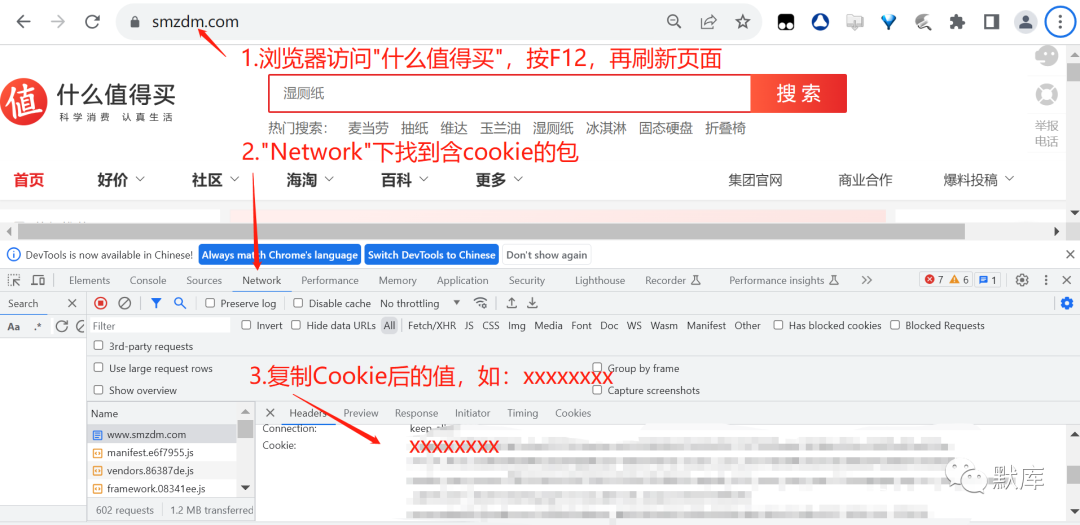Screen dimensions: 1080x525
Task: Open the user profile avatar
Action: tap(1026, 22)
